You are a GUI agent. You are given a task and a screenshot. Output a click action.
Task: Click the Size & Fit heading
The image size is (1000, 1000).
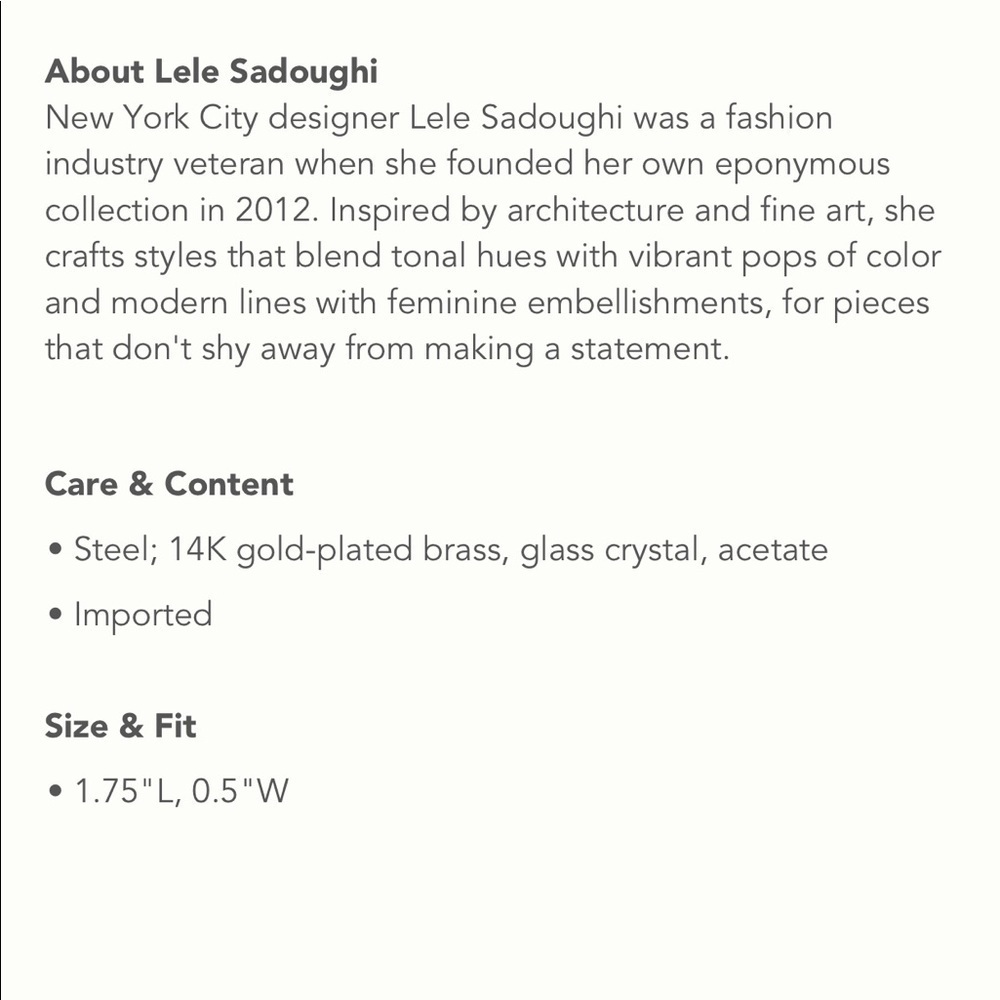coord(121,726)
